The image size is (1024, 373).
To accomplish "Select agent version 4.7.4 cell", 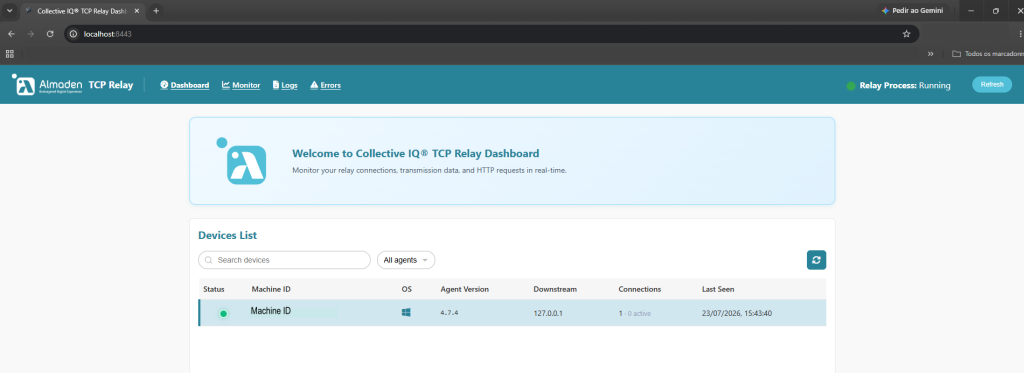I will pyautogui.click(x=449, y=313).
